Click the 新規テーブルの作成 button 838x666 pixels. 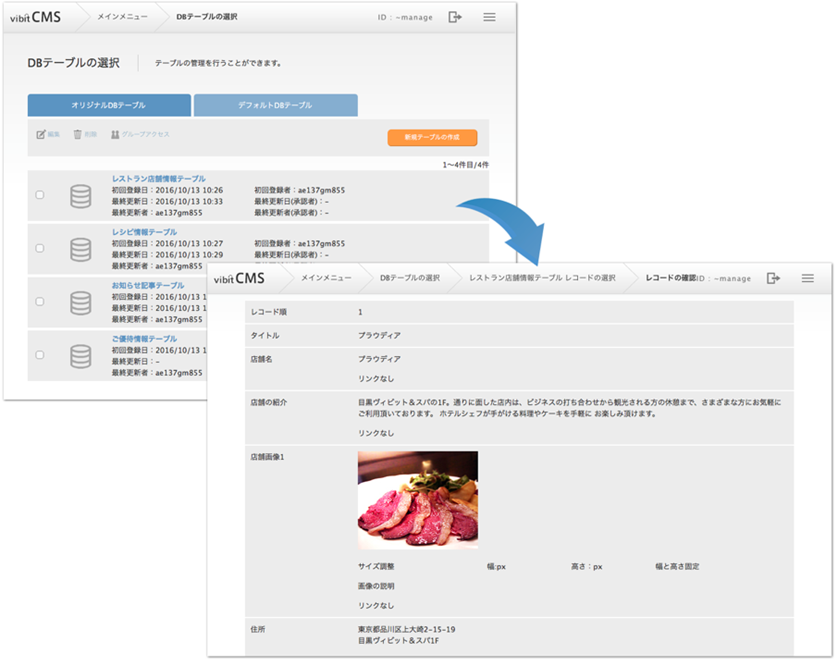click(432, 138)
